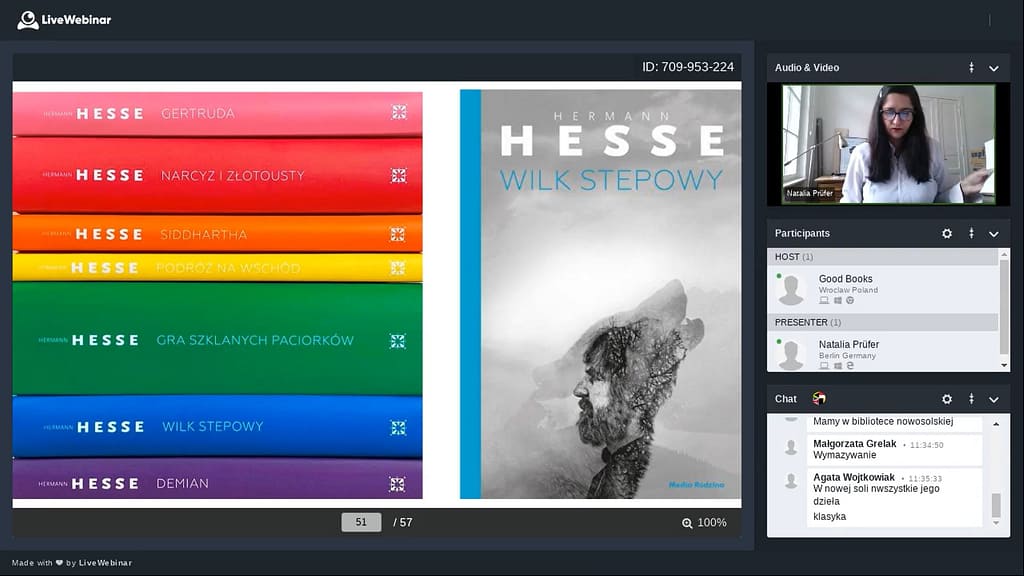Open the Participants panel options menu

pyautogui.click(x=971, y=233)
